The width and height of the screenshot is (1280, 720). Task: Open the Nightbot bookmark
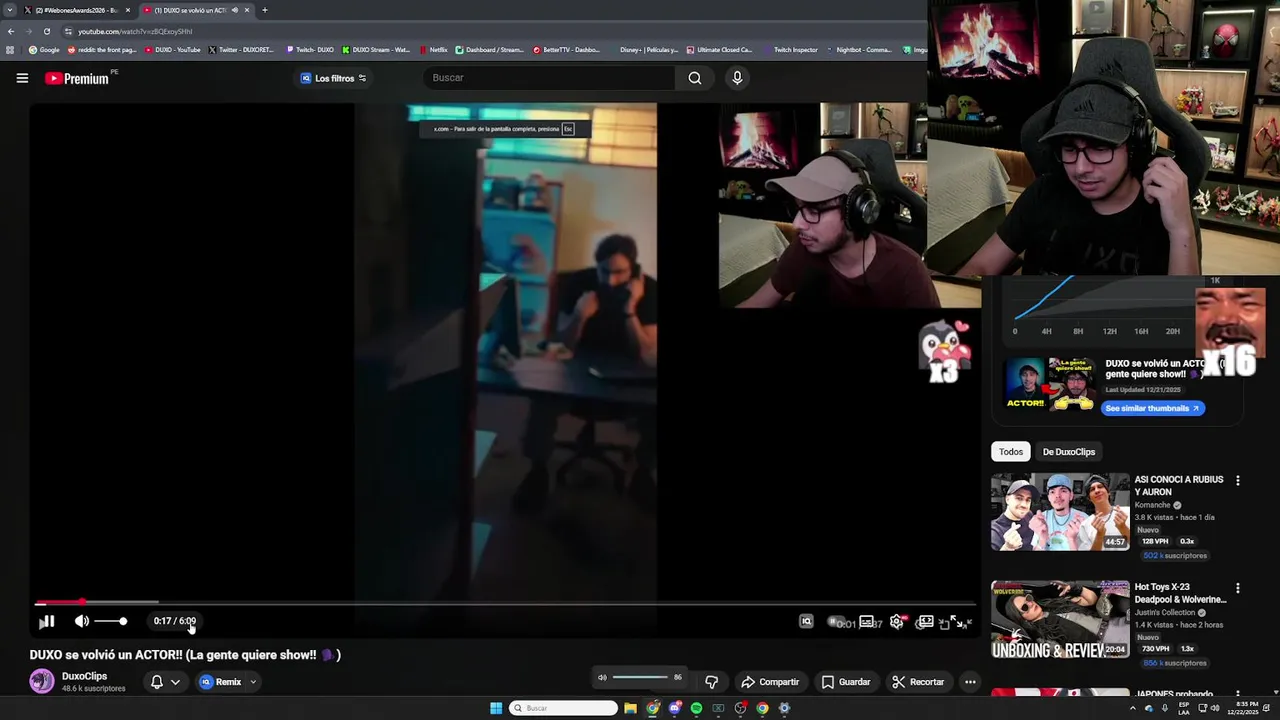pos(859,50)
